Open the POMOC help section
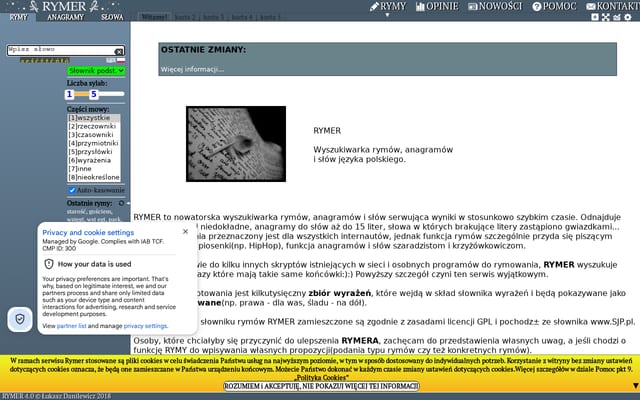 (x=554, y=7)
